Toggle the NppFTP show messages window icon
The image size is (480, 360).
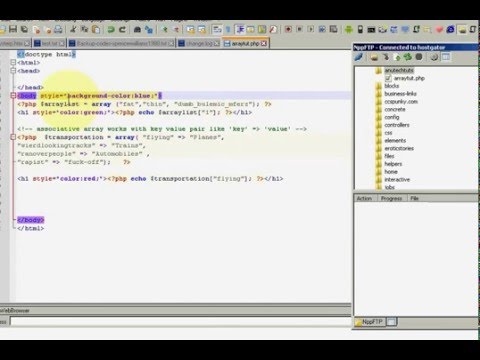pyautogui.click(x=446, y=57)
